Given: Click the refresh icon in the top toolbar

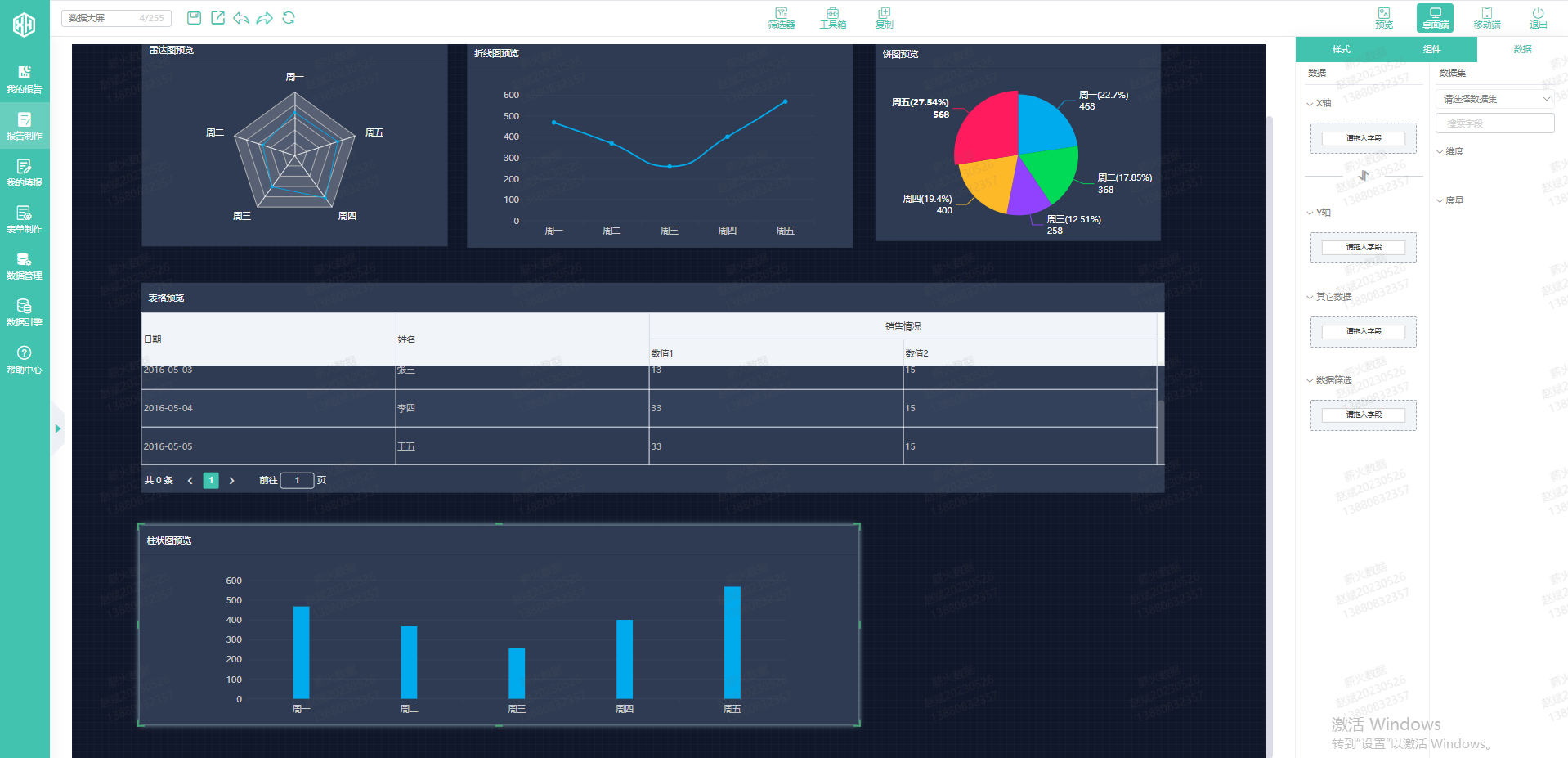Looking at the screenshot, I should click(289, 18).
